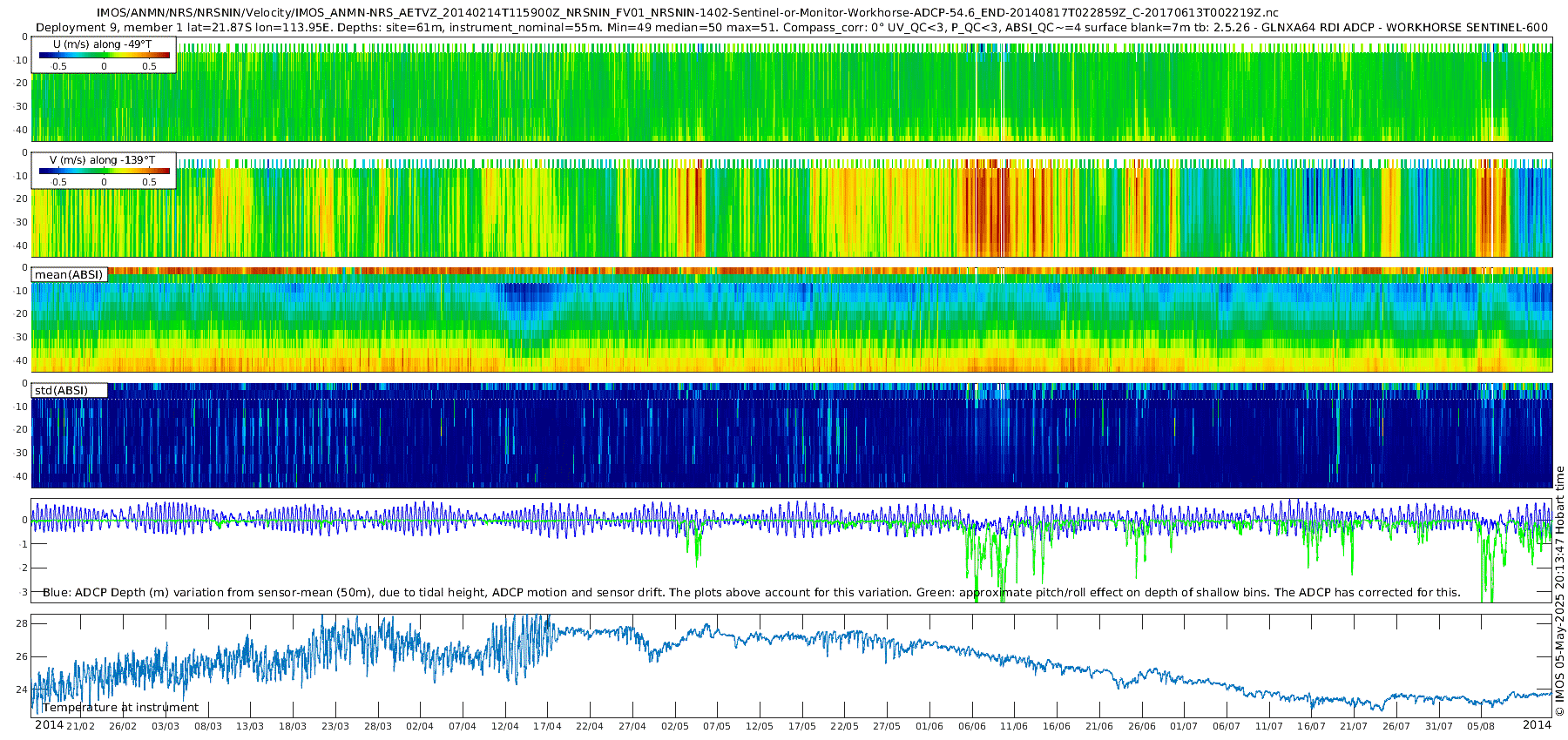Click the blue ADCP depth explanation caption

[x=751, y=593]
